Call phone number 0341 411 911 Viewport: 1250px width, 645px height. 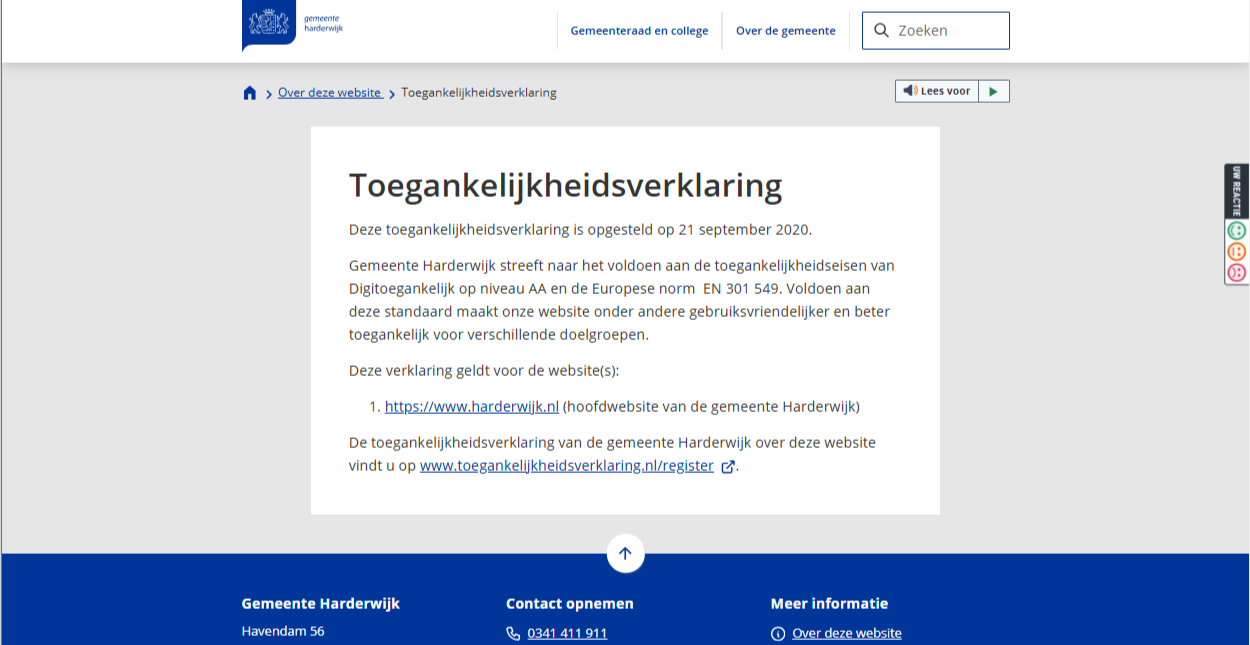point(567,633)
